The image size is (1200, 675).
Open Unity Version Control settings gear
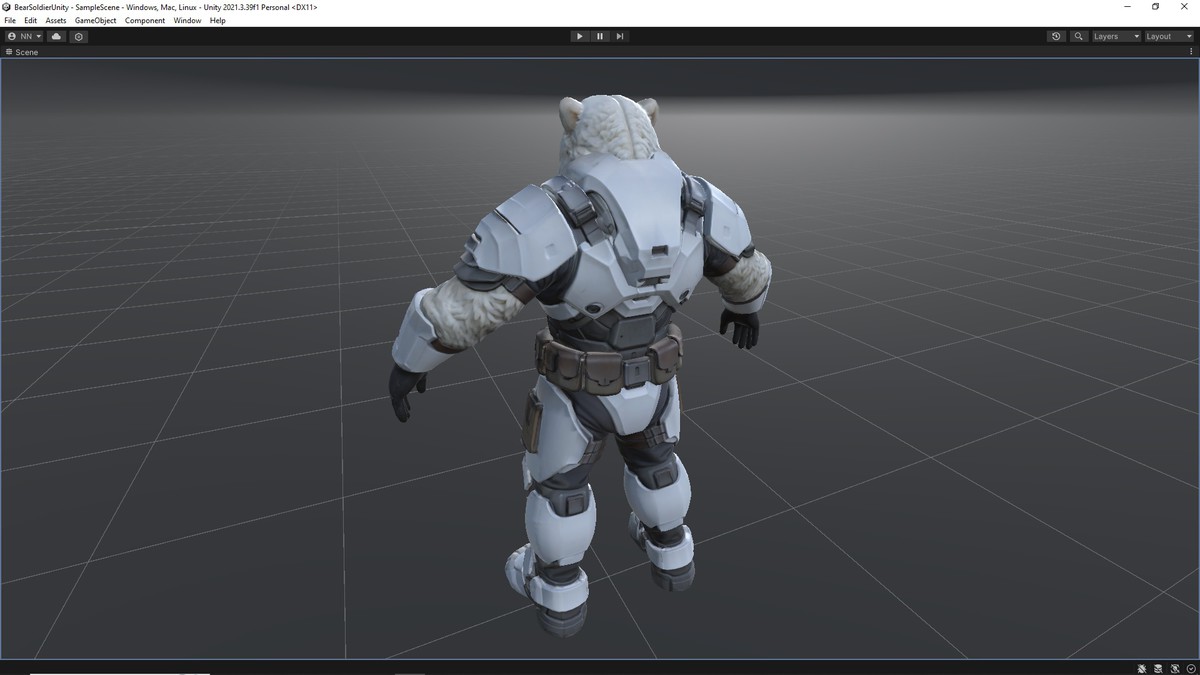coord(78,36)
